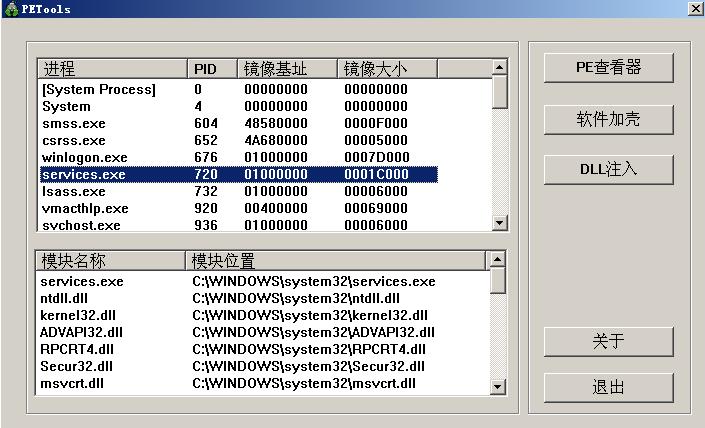Click image size 00069000
Image resolution: width=705 pixels, height=428 pixels.
point(376,209)
